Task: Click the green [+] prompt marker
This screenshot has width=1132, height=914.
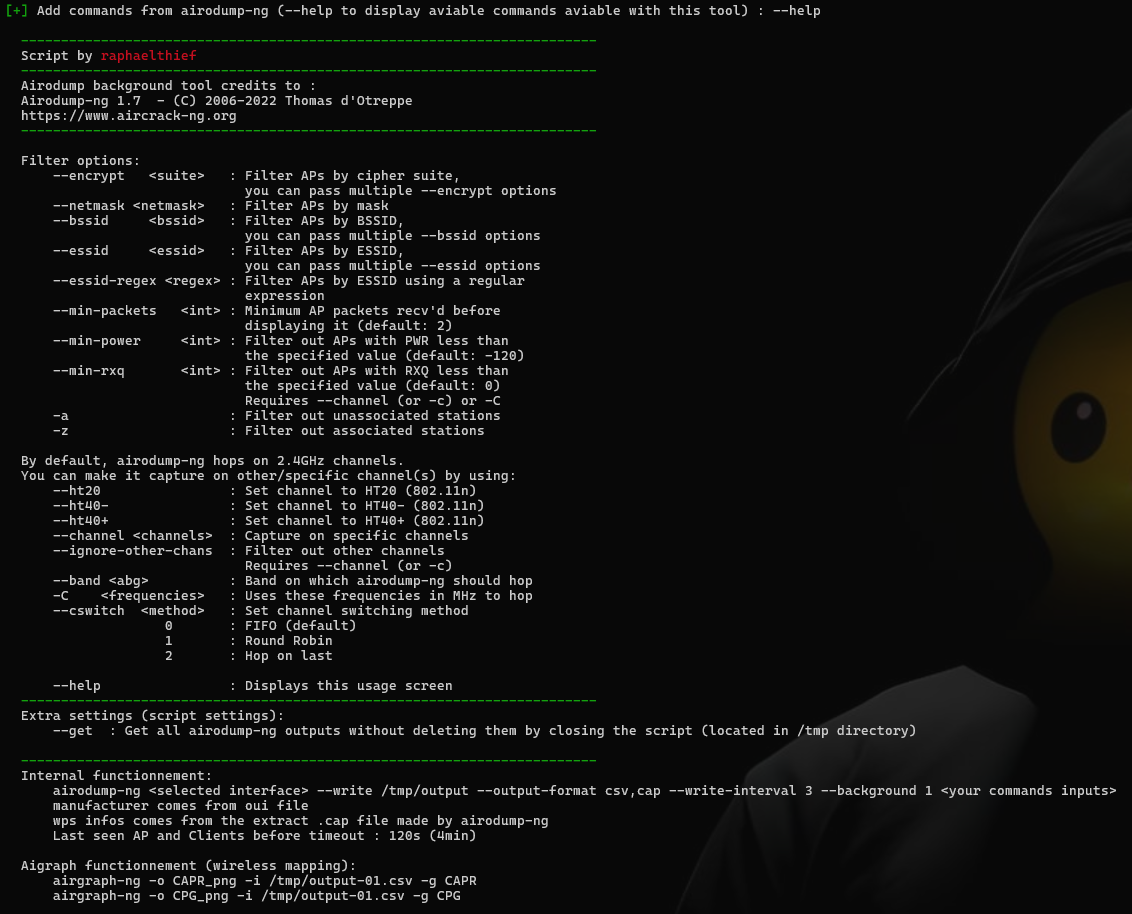Action: (17, 10)
